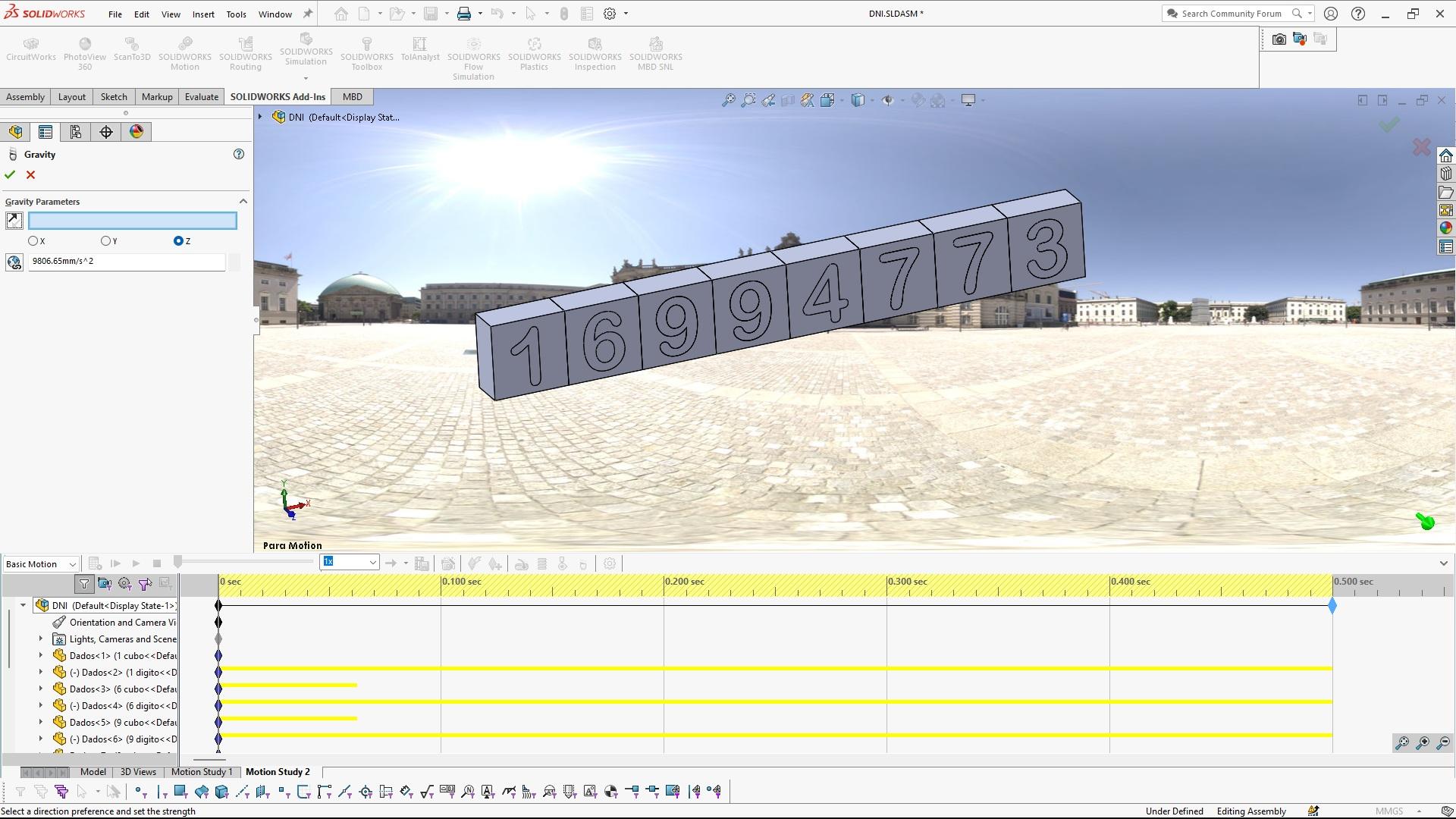Viewport: 1456px width, 819px height.
Task: Enable PhotoView 360 add-in
Action: coord(85,54)
